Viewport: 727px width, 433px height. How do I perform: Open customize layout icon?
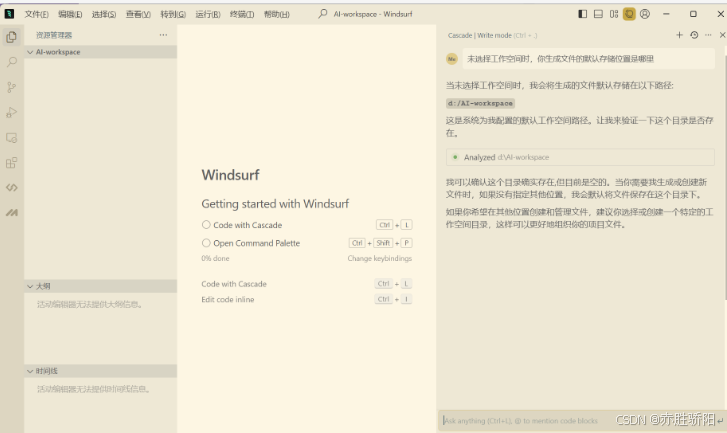point(614,14)
